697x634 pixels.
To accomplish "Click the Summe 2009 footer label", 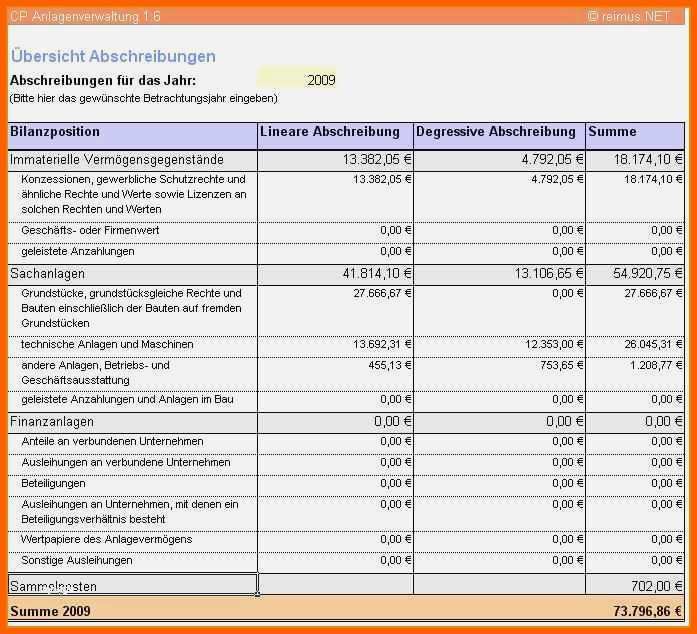I will point(50,611).
